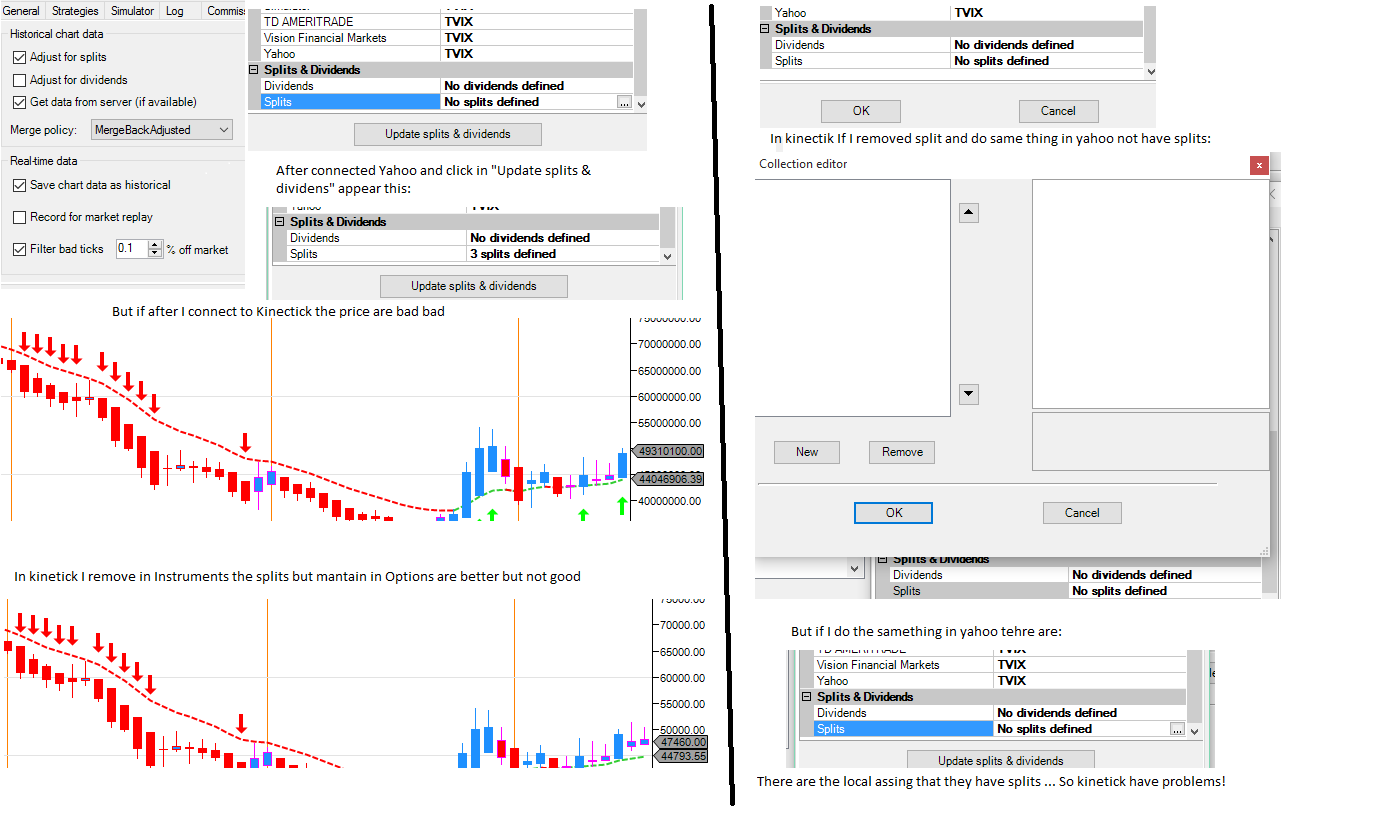Open the Strategies tab
The width and height of the screenshot is (1383, 813).
coord(75,11)
